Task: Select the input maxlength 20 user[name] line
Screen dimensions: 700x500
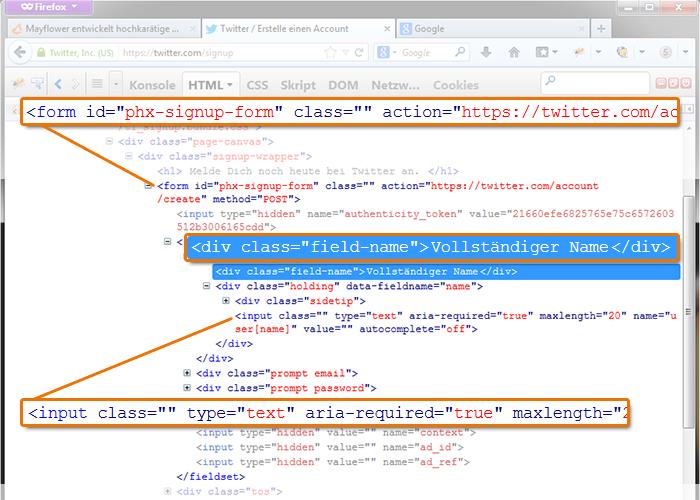Action: pos(456,322)
